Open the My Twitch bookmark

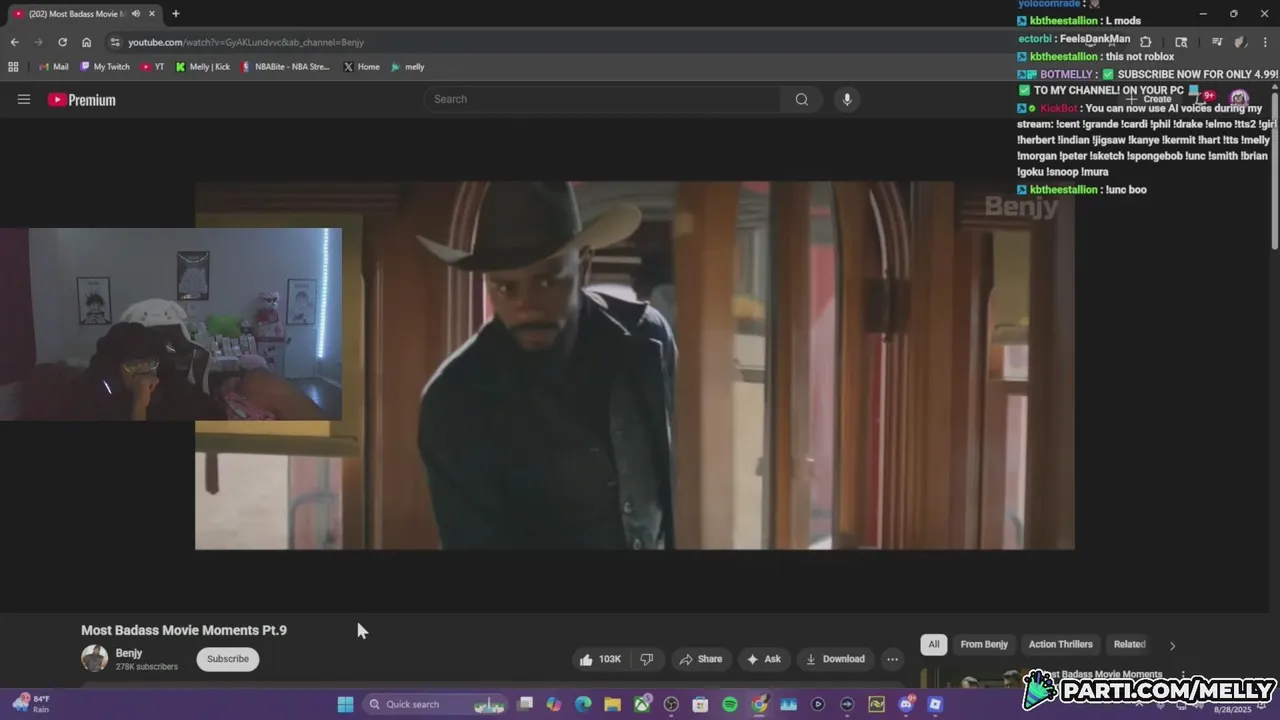pyautogui.click(x=105, y=67)
